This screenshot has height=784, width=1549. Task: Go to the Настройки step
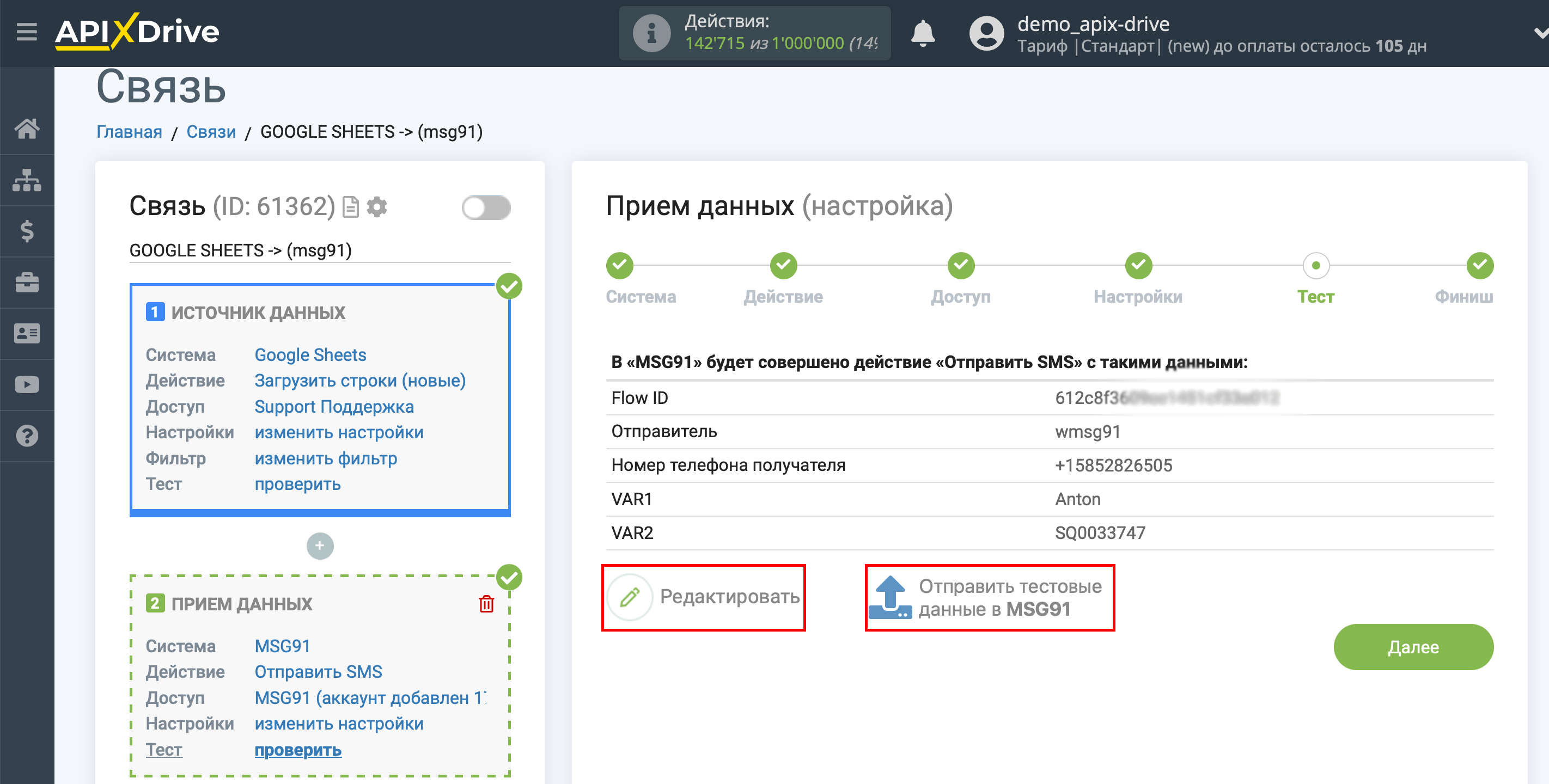pyautogui.click(x=1138, y=265)
